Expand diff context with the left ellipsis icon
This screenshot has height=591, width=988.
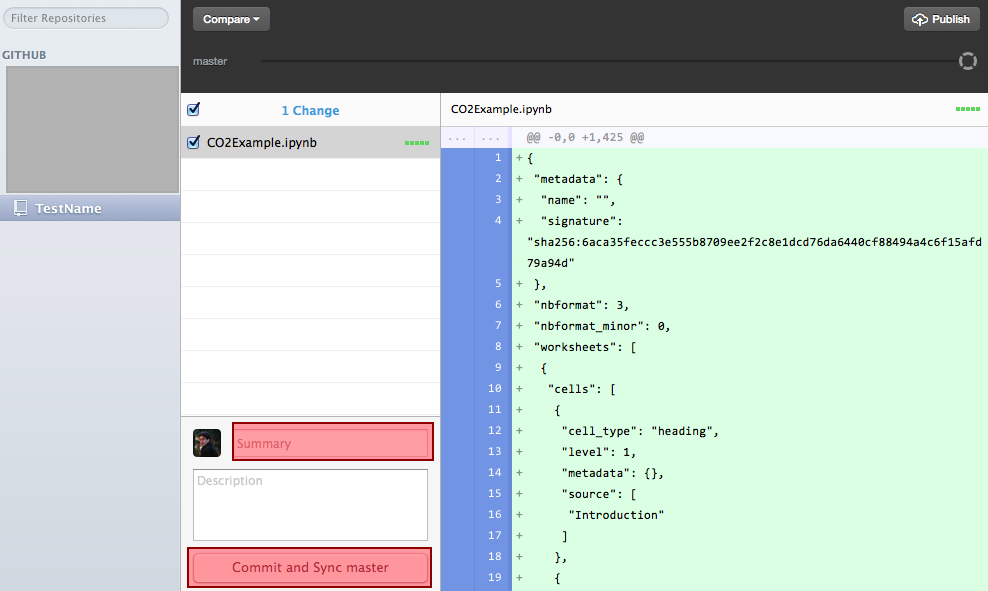[457, 137]
